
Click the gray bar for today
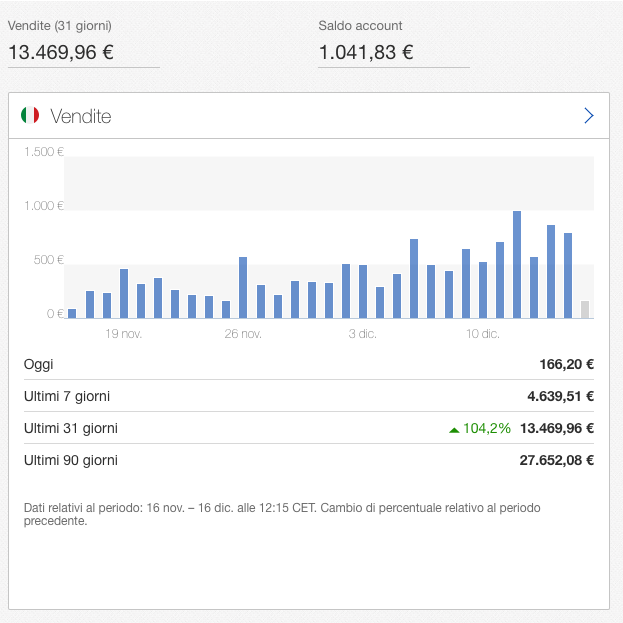point(585,310)
